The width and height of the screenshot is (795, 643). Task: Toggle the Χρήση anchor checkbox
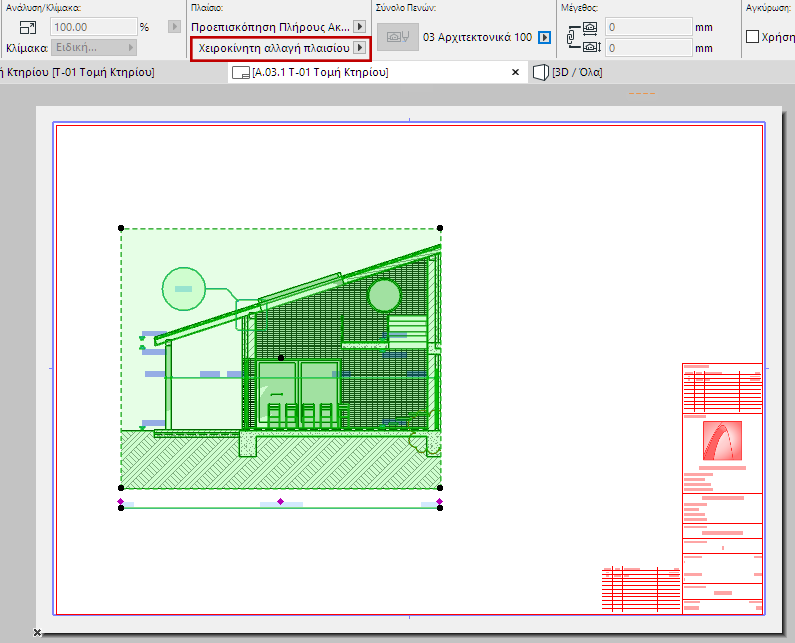[753, 37]
